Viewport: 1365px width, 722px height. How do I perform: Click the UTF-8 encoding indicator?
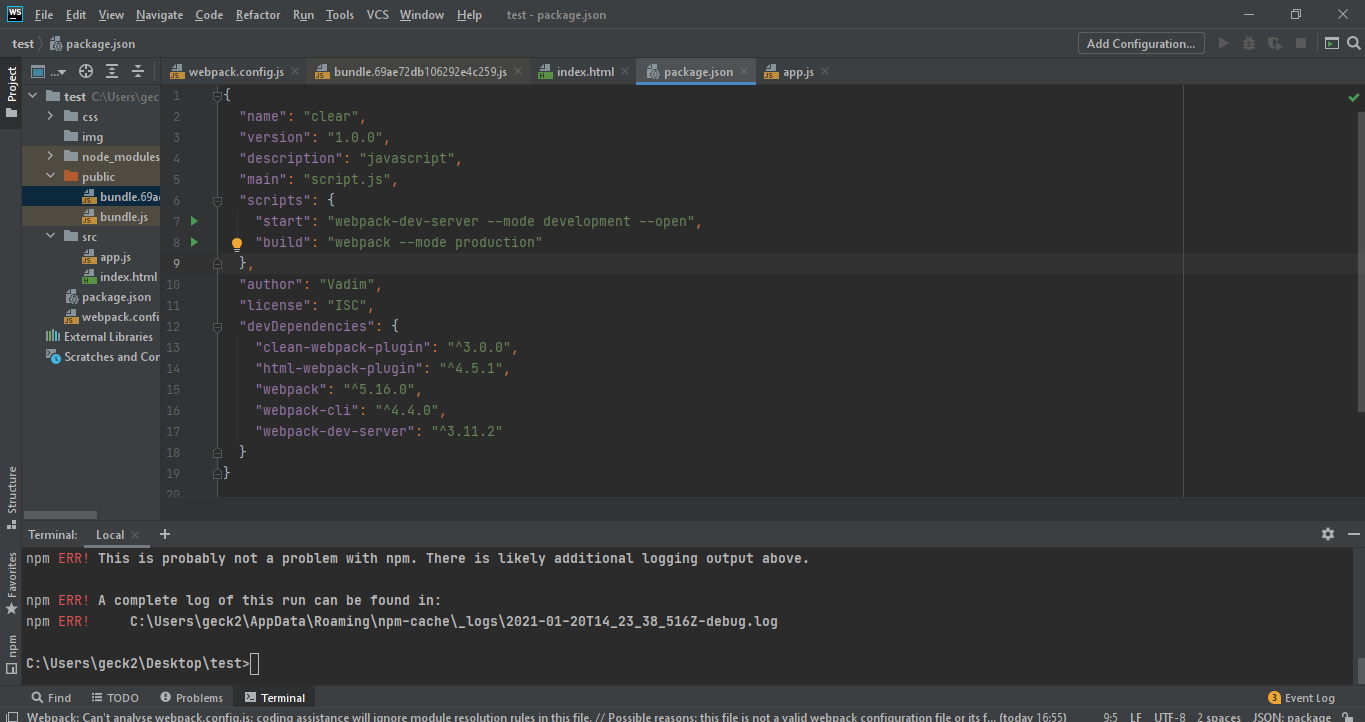click(1170, 717)
